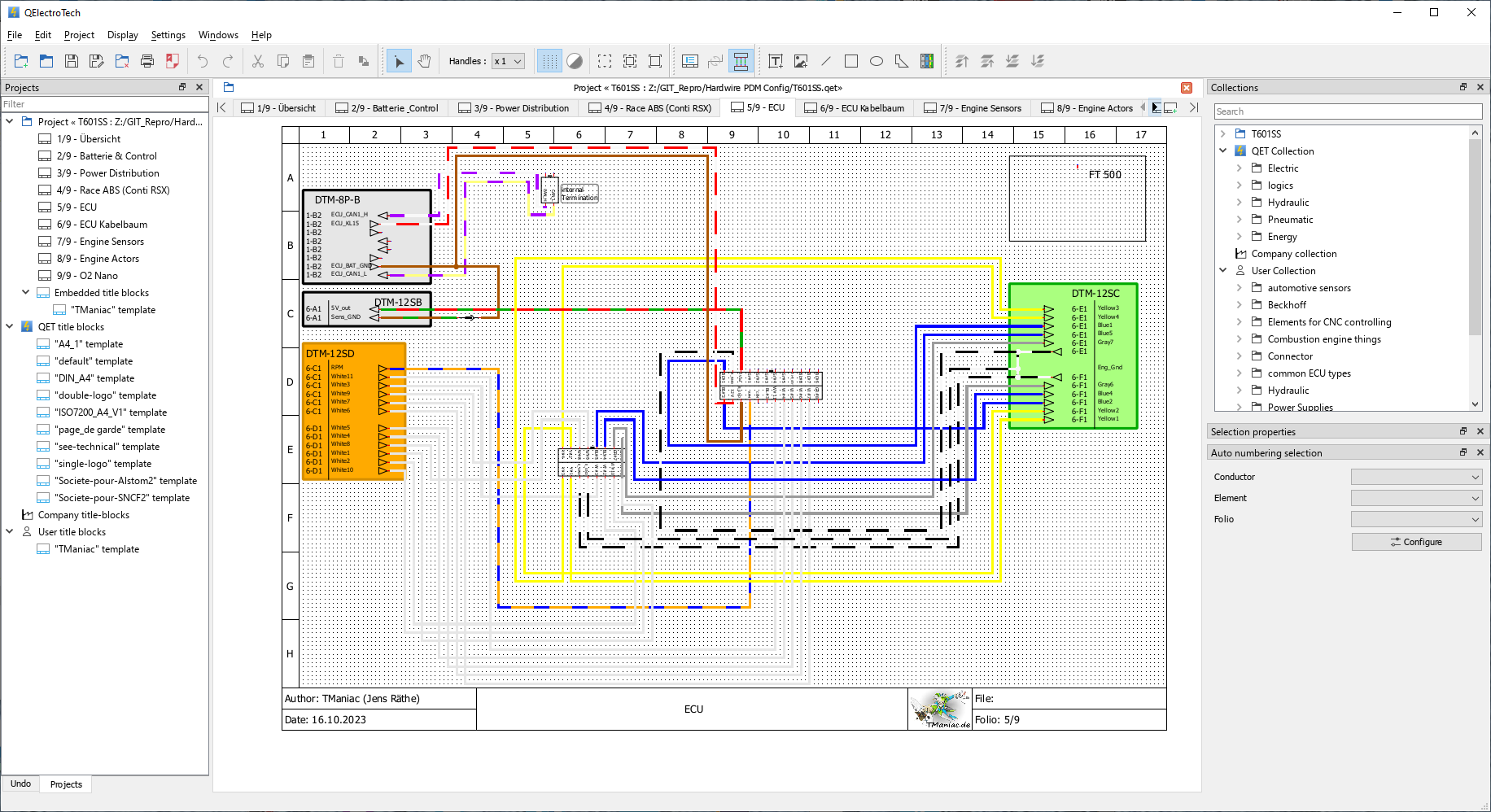Click the Print icon
The image size is (1491, 812).
coord(147,61)
